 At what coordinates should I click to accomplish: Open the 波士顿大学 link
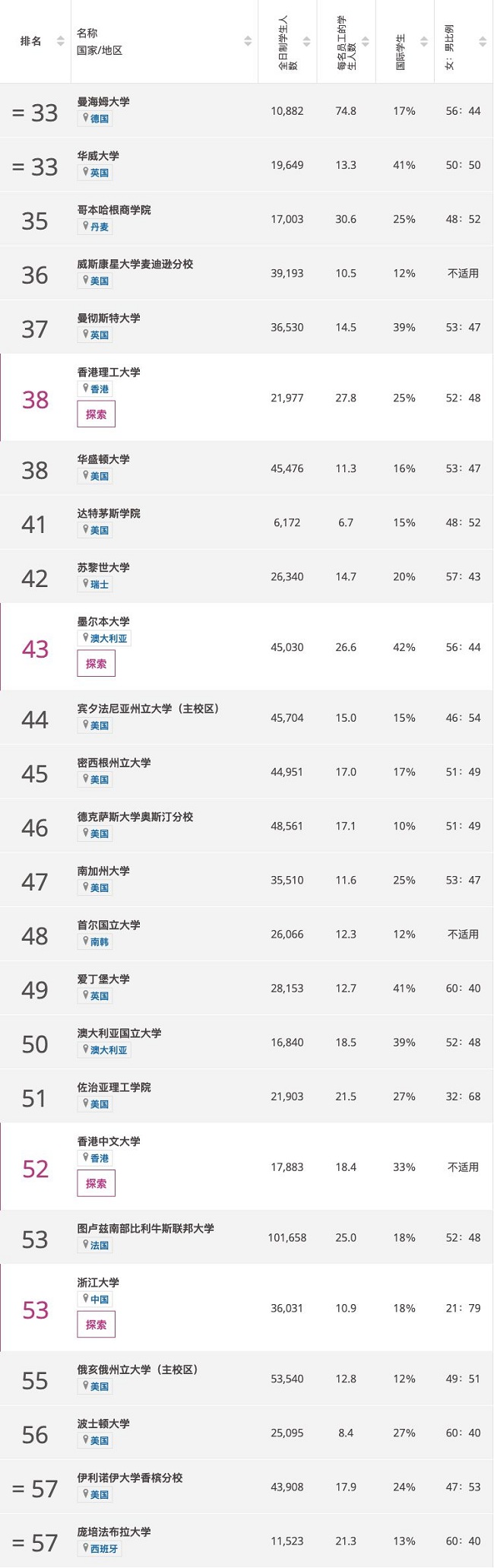[103, 1424]
